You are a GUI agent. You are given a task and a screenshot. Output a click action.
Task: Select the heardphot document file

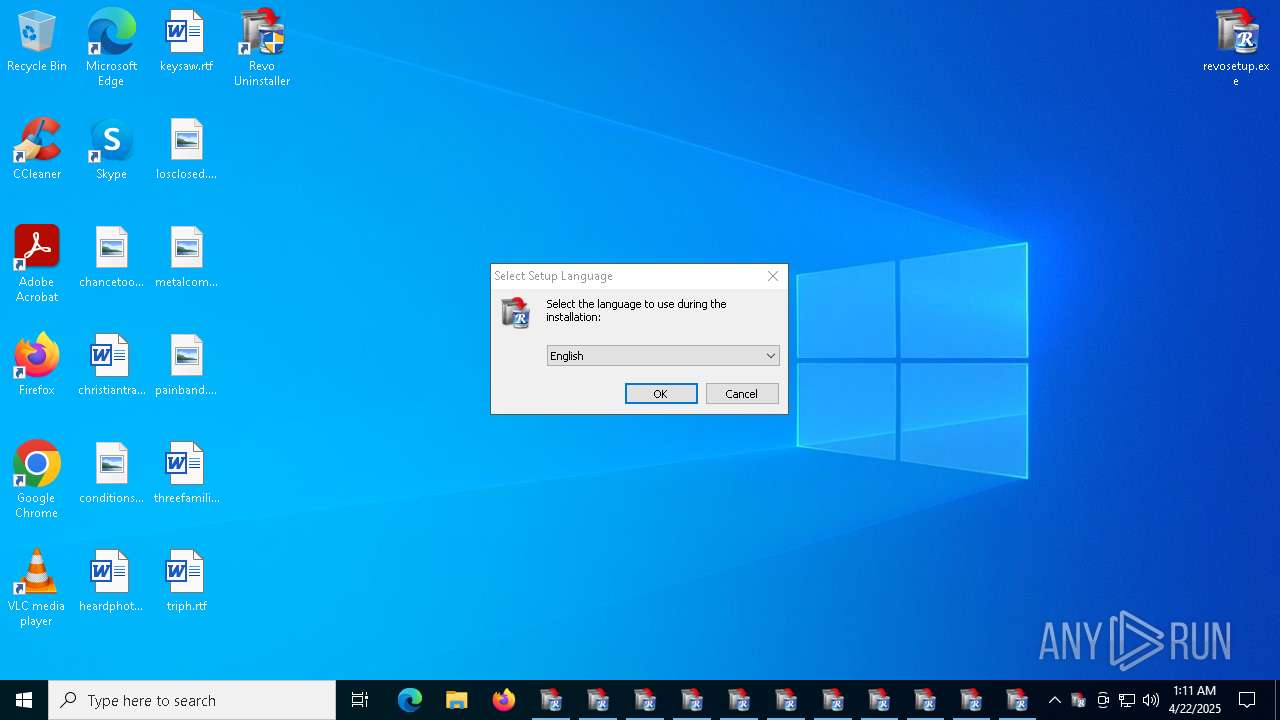click(111, 582)
